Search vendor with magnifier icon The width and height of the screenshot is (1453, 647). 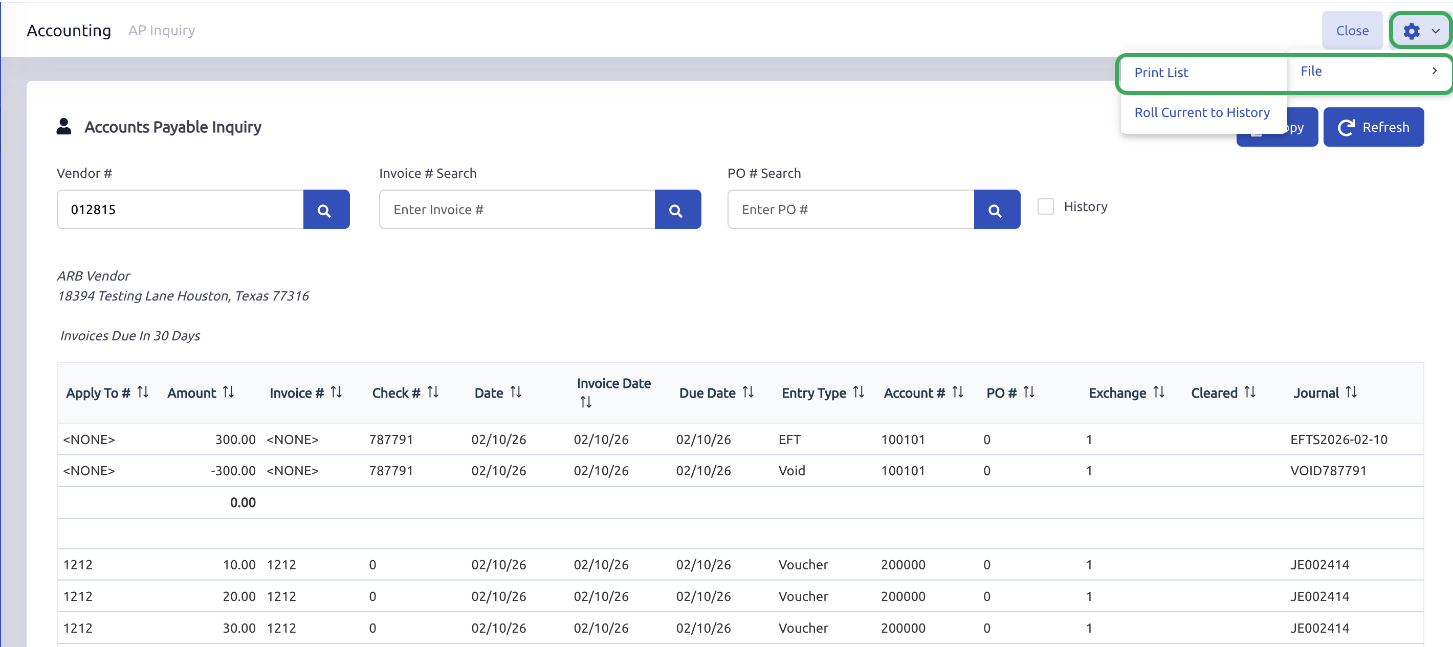[x=326, y=210]
